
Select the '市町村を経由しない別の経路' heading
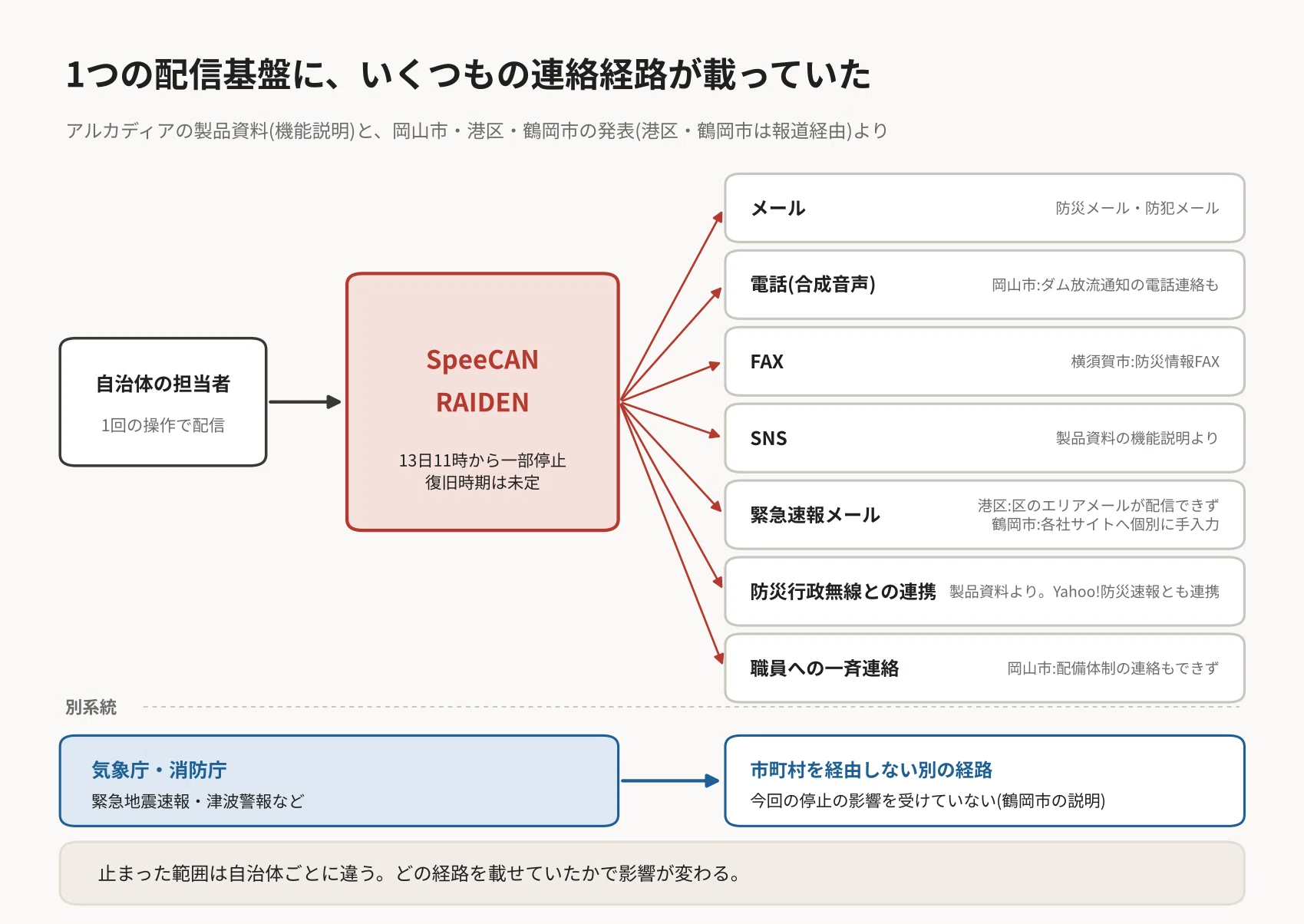coord(871,770)
